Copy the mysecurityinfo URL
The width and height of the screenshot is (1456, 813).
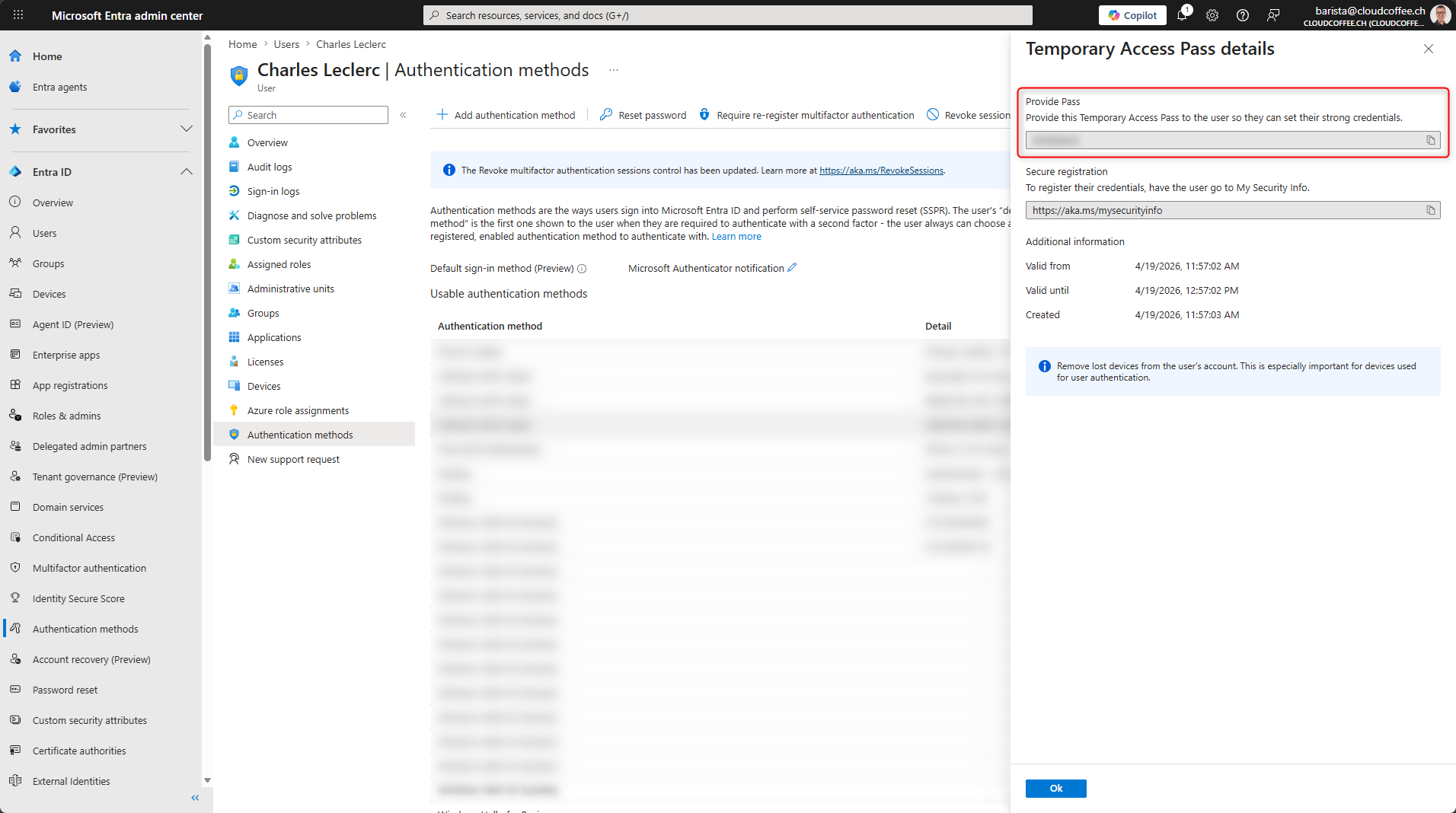click(x=1430, y=210)
